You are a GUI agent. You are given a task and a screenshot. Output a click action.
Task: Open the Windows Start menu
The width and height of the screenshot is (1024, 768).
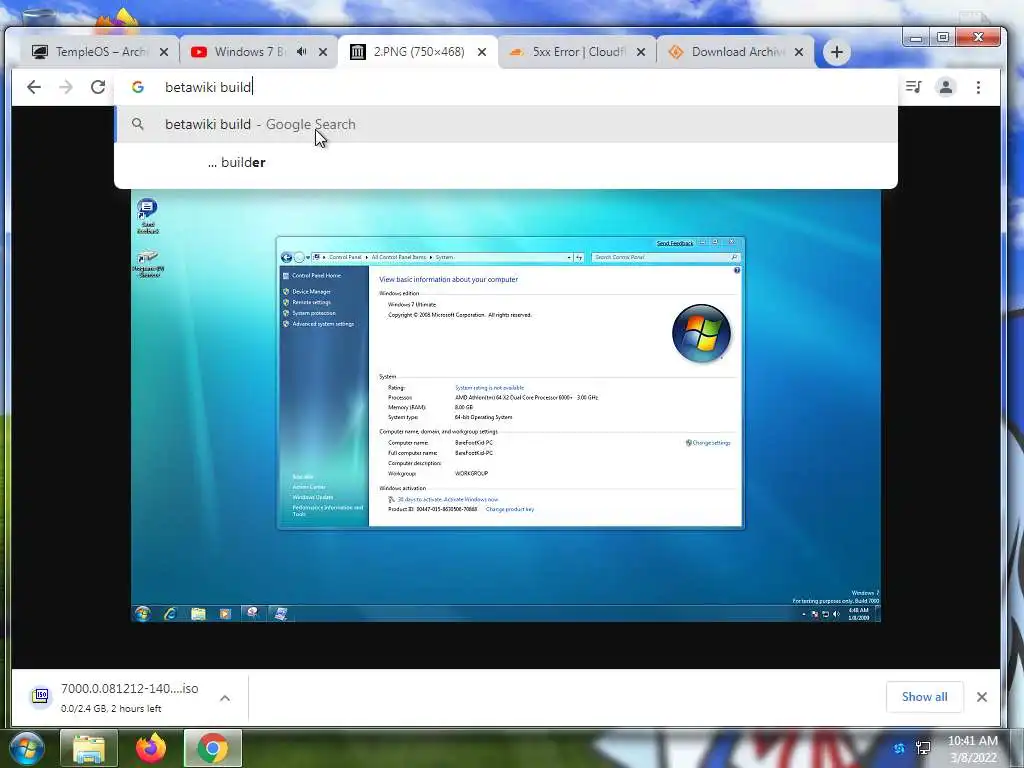click(x=27, y=748)
